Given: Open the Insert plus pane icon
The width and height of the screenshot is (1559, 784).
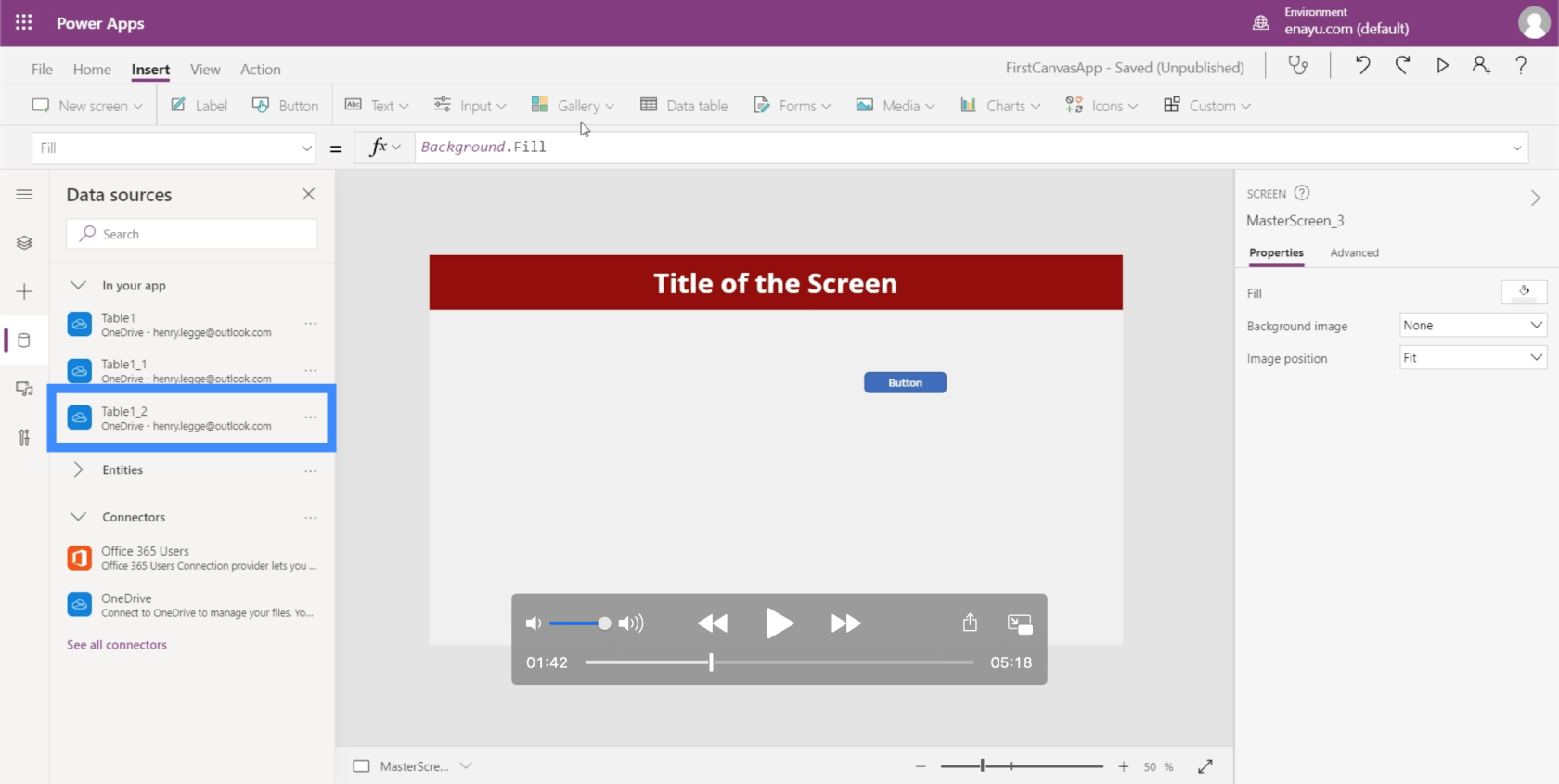Looking at the screenshot, I should click(24, 291).
